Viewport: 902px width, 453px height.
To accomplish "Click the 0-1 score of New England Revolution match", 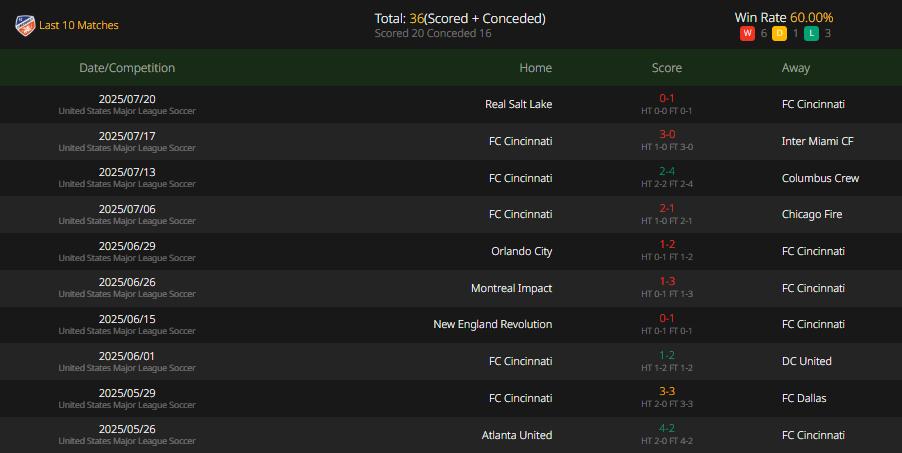I will point(667,318).
